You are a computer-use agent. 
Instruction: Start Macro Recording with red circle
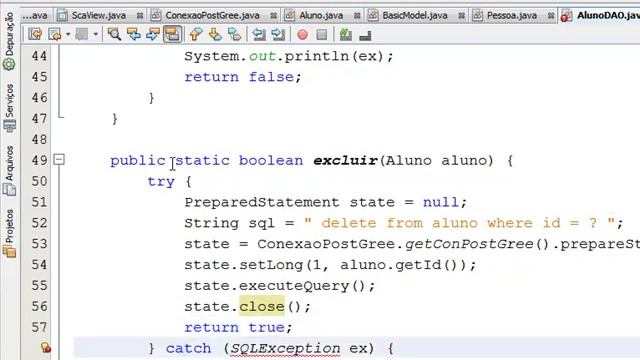coord(302,34)
